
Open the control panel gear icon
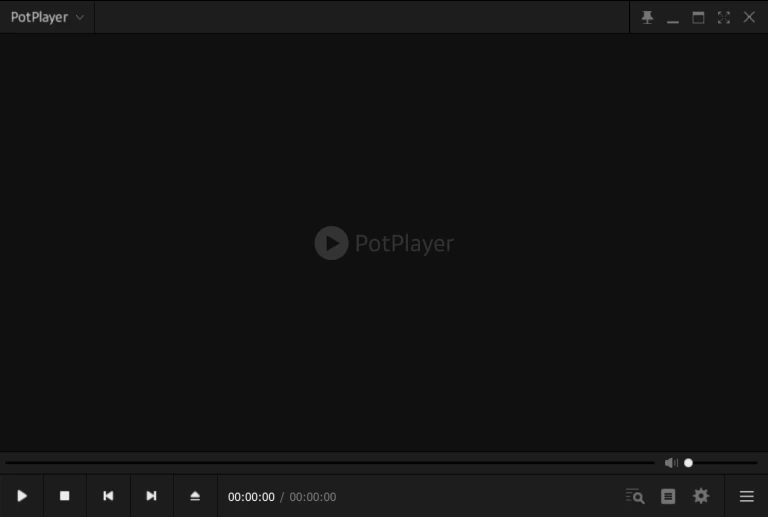tap(701, 496)
